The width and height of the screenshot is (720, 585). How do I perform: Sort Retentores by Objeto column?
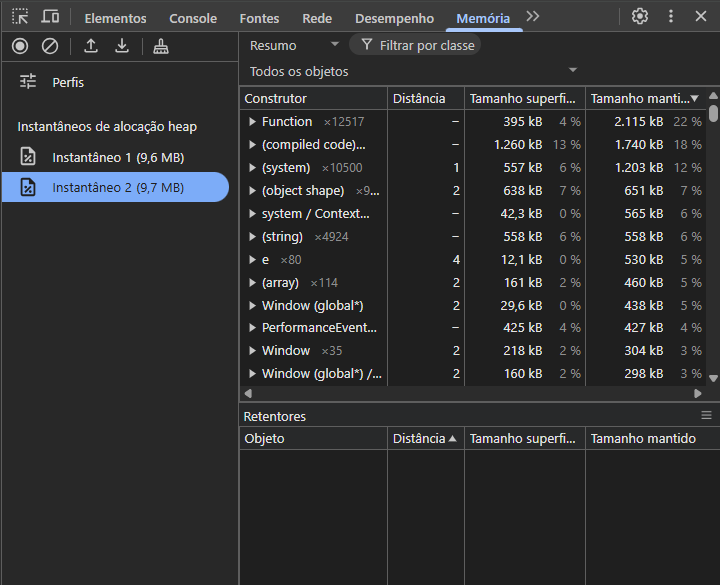pyautogui.click(x=314, y=438)
